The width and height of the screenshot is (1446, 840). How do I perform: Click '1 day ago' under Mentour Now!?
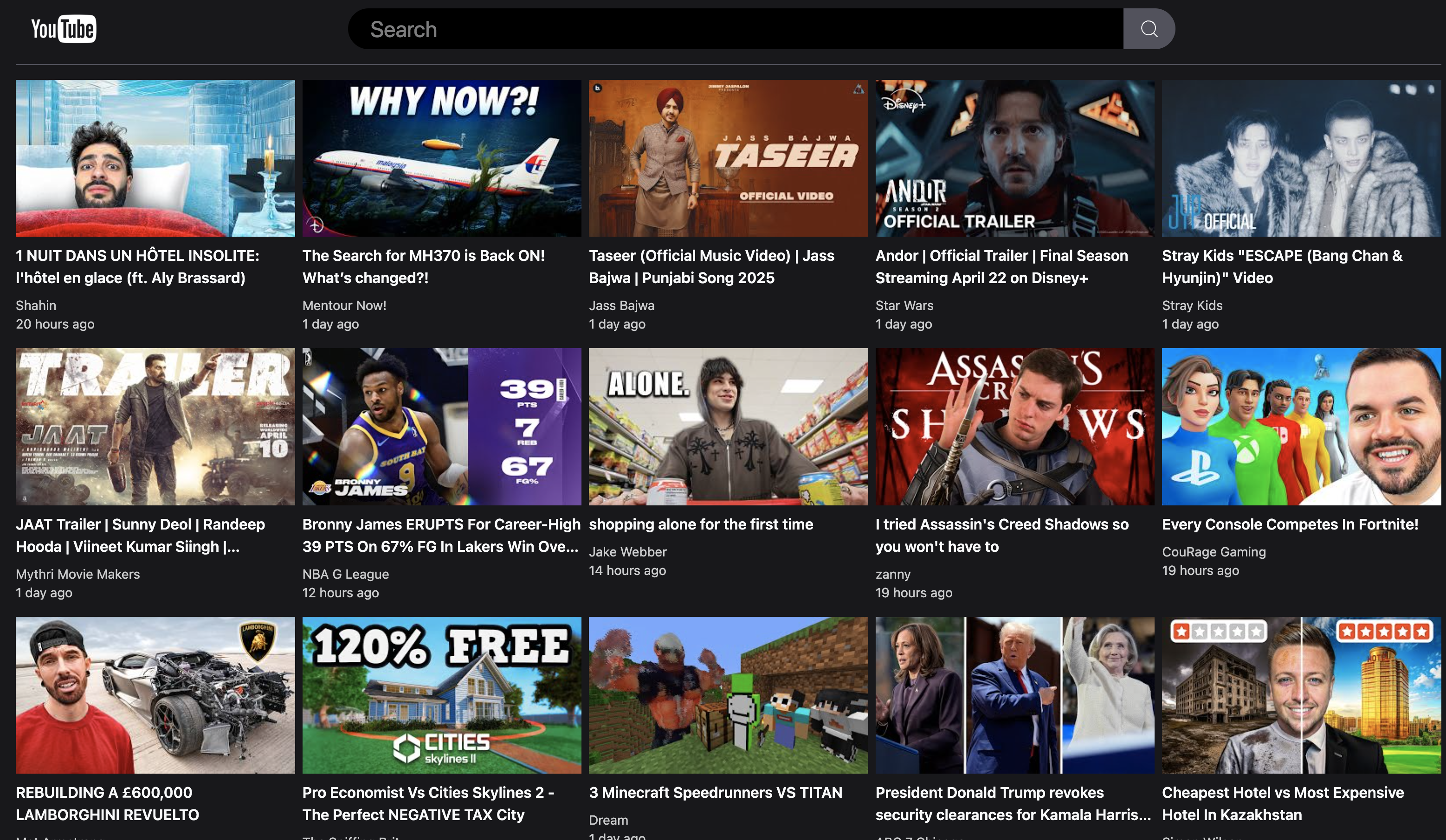330,324
